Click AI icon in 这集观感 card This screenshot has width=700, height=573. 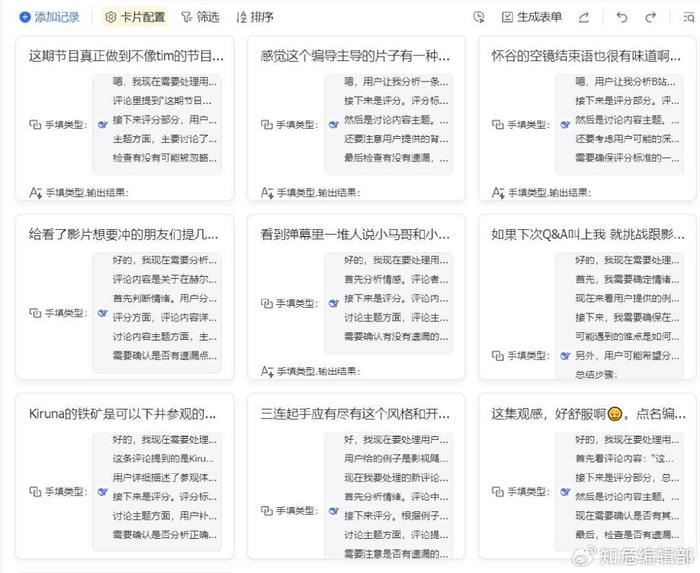[x=565, y=492]
